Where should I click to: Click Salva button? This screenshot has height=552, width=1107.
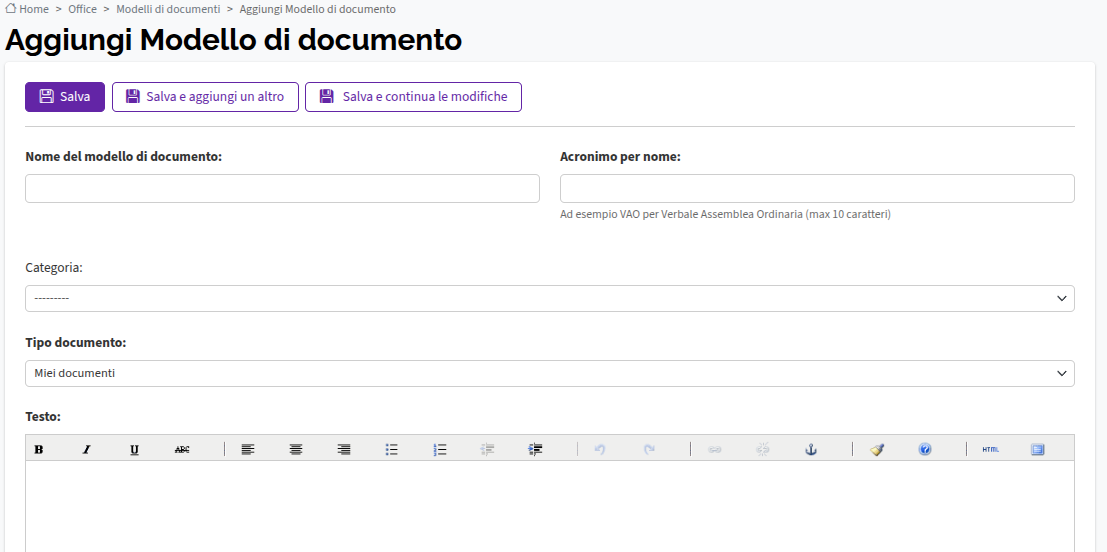click(x=65, y=97)
